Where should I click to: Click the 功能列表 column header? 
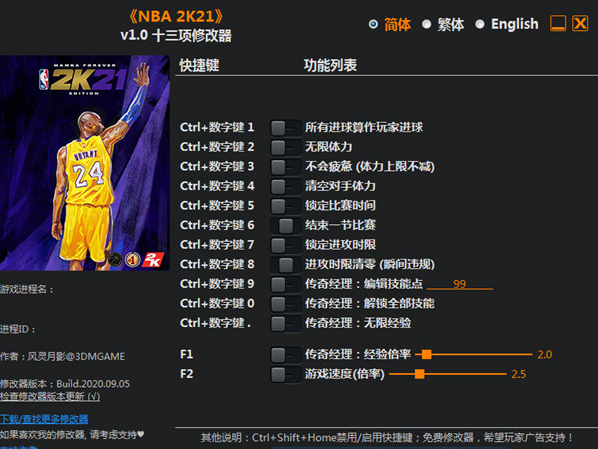click(330, 65)
